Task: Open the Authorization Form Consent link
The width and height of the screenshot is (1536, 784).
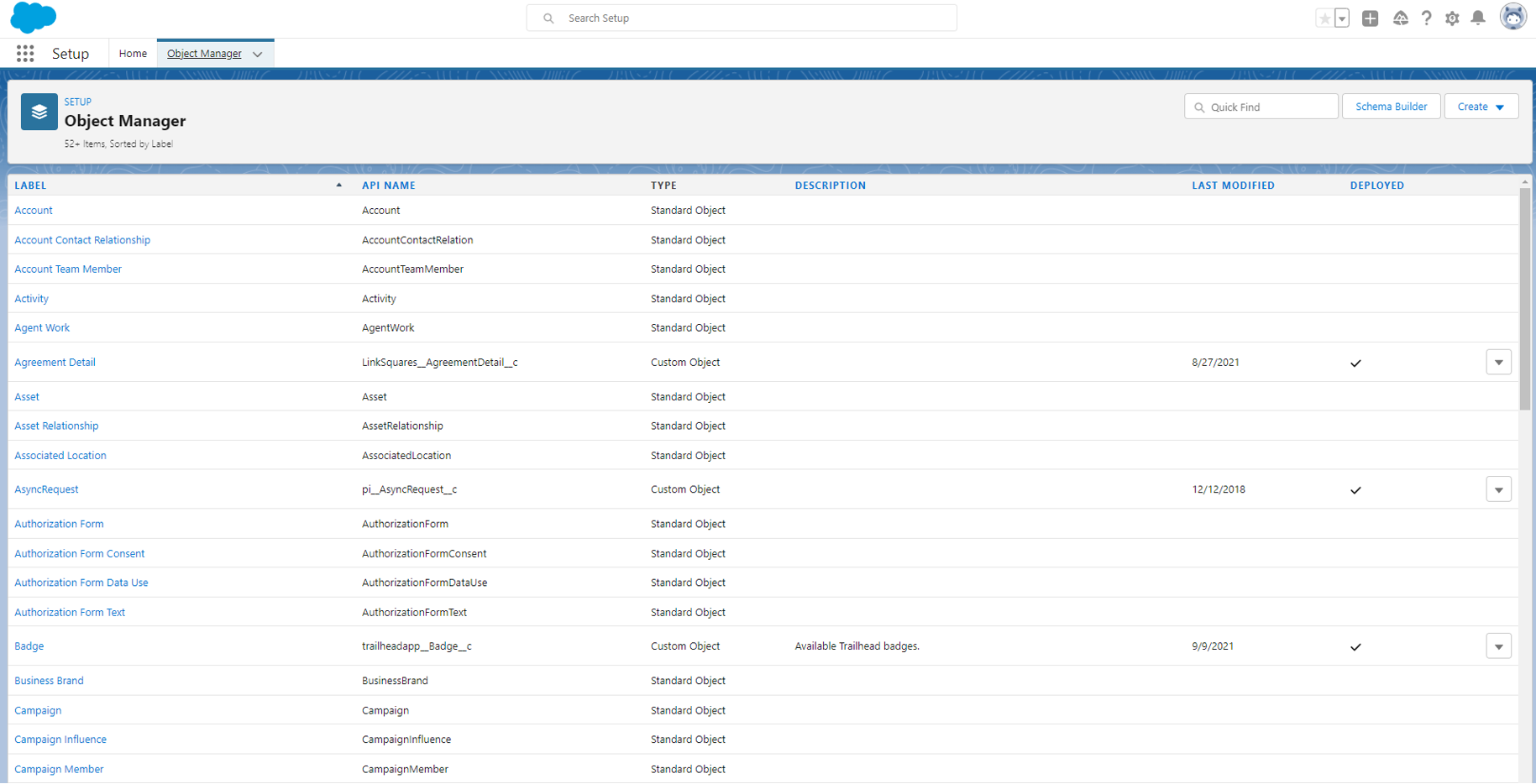Action: coord(79,554)
